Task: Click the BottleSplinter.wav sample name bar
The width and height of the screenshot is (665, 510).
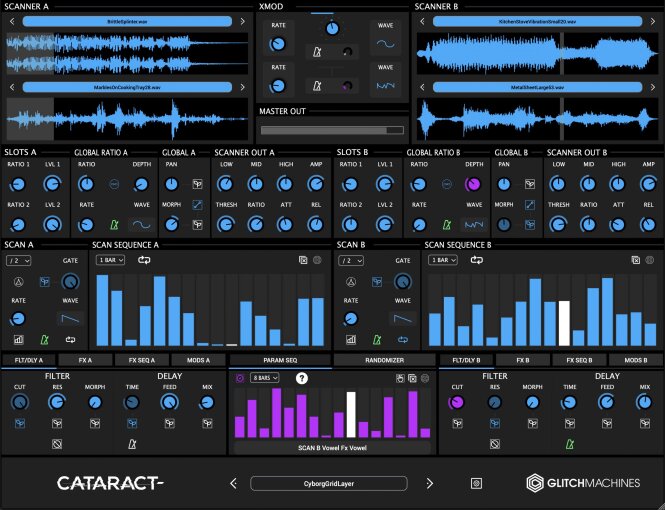Action: click(x=127, y=21)
